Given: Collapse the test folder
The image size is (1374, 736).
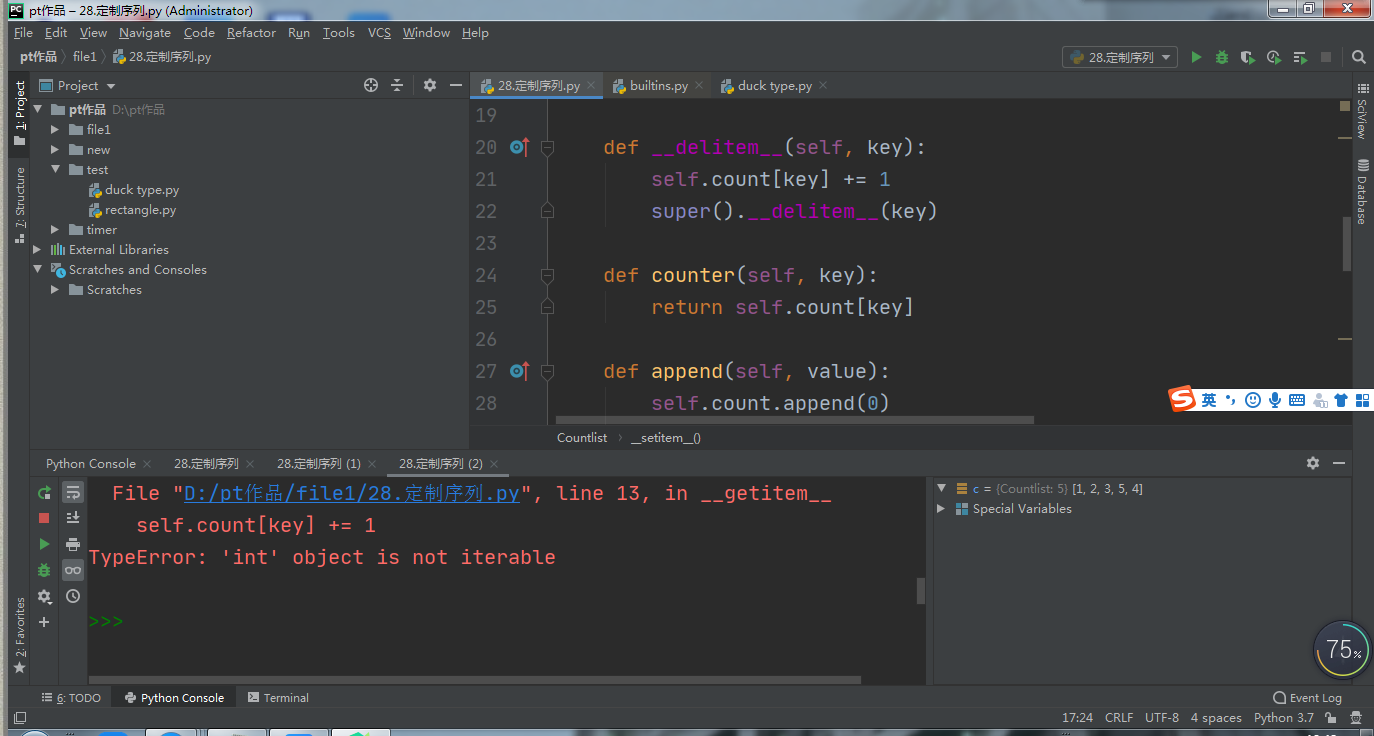Looking at the screenshot, I should (x=56, y=170).
